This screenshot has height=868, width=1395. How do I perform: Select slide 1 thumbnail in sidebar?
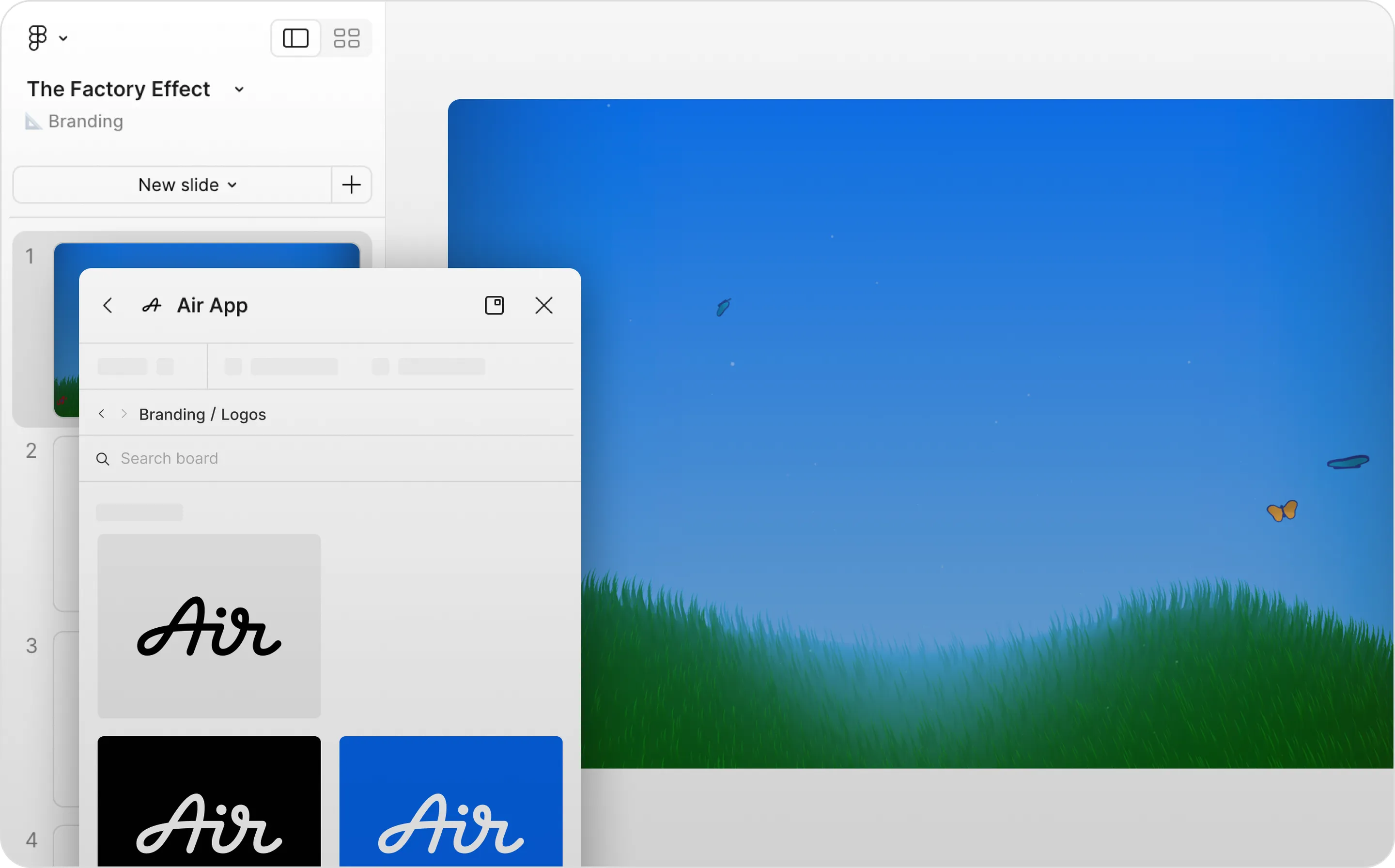(x=207, y=255)
